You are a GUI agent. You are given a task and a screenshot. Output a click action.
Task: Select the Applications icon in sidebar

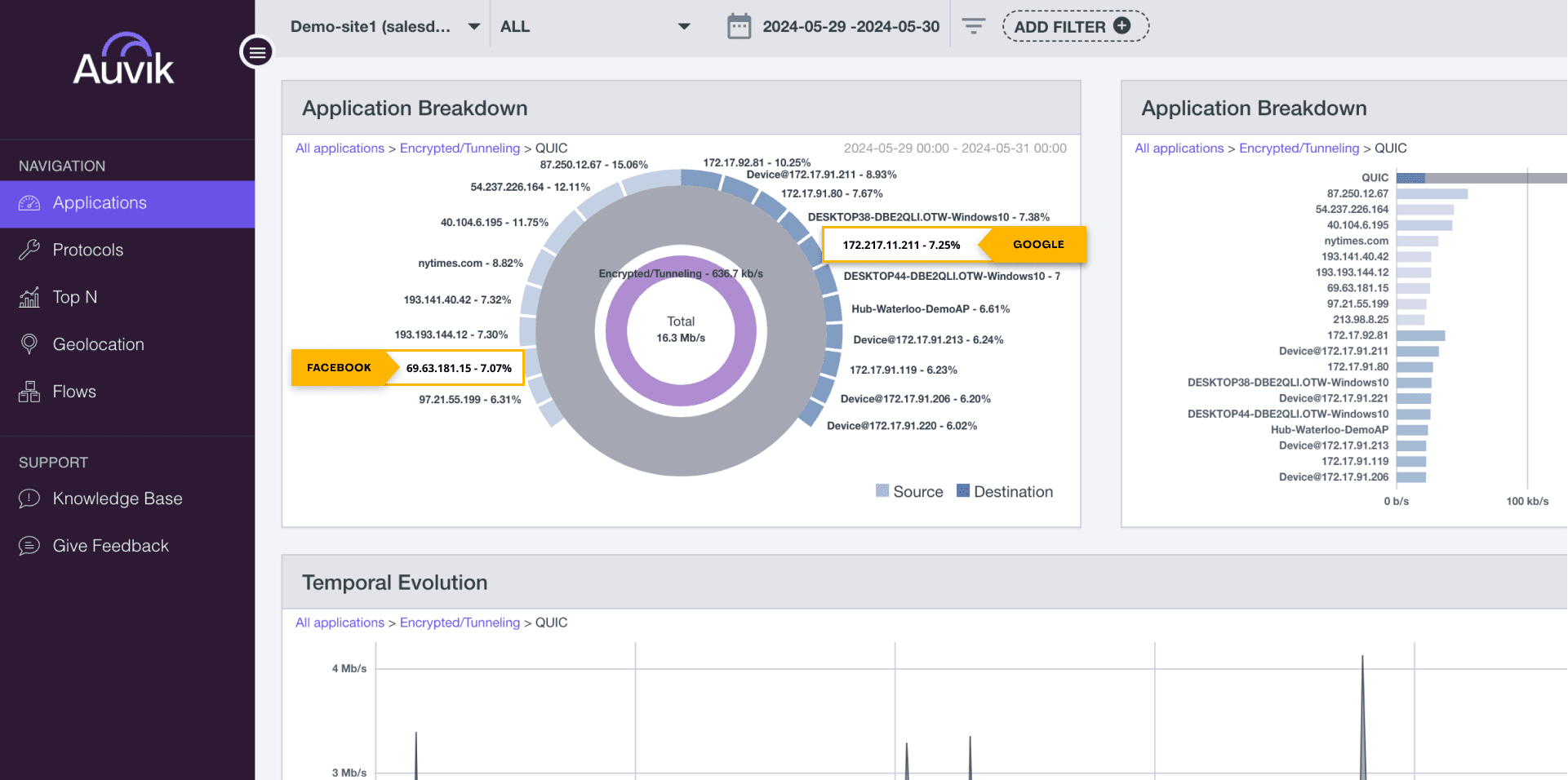tap(29, 203)
